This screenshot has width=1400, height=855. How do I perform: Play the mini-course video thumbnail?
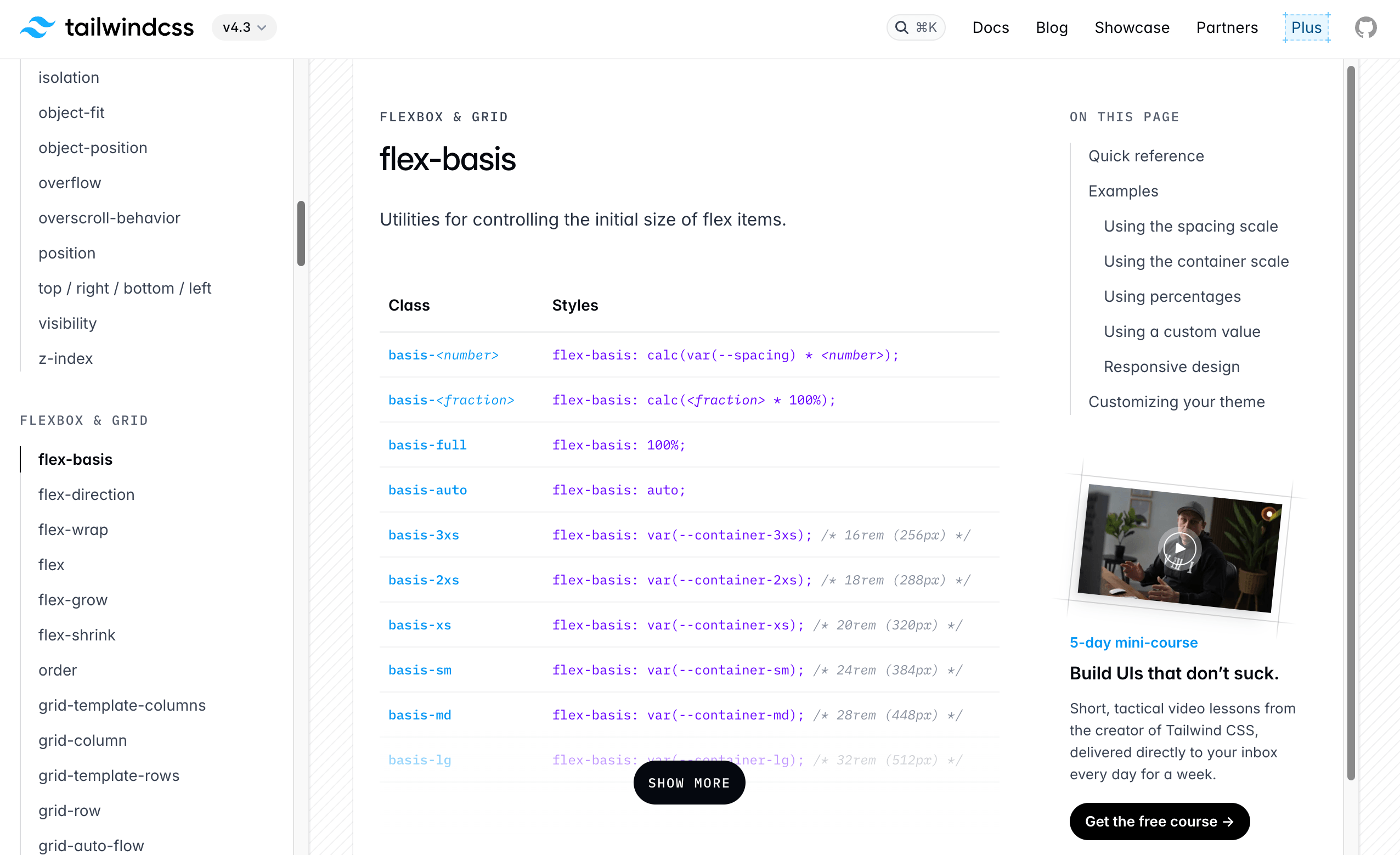(x=1179, y=548)
